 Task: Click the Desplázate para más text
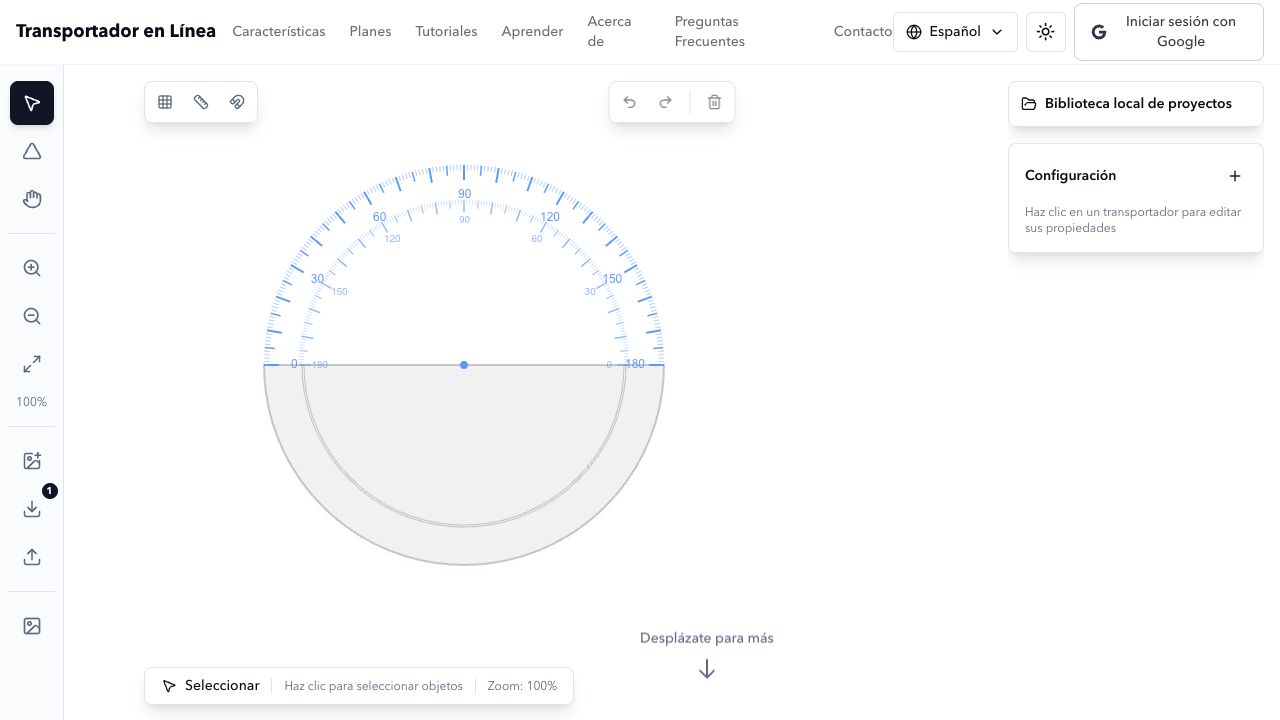click(x=707, y=638)
